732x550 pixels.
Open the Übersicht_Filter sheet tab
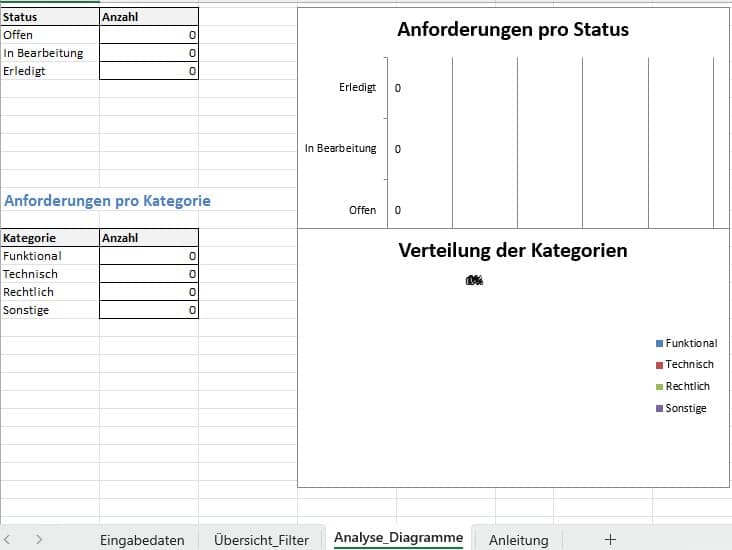click(261, 539)
